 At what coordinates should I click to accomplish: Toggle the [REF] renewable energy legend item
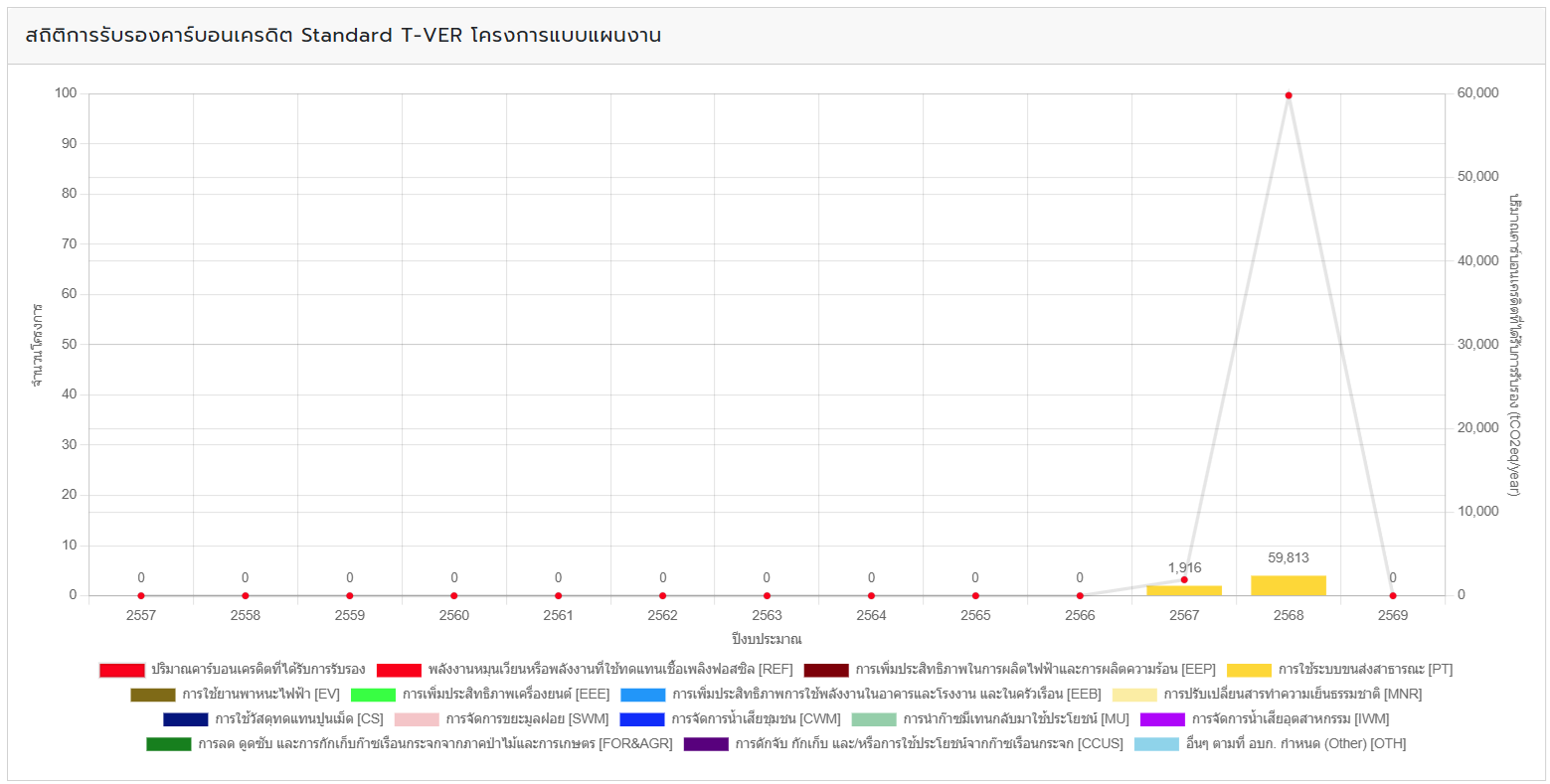coord(609,670)
